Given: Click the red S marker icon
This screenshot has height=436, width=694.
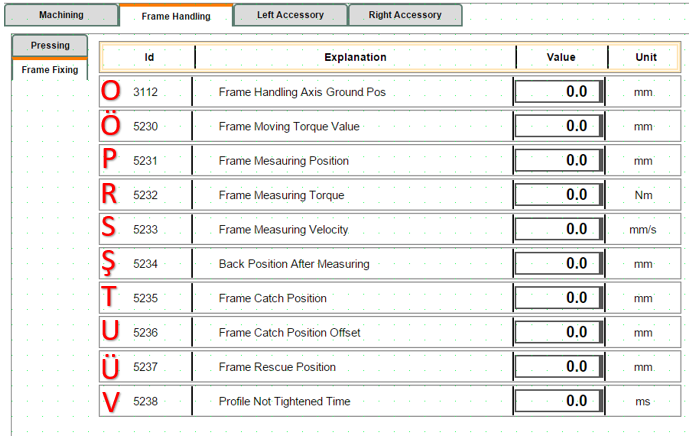Looking at the screenshot, I should pyautogui.click(x=111, y=229).
